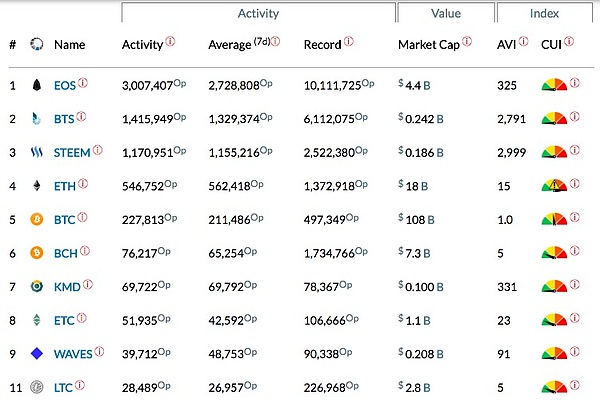600x403 pixels.
Task: Switch to the Activity tab group
Action: pyautogui.click(x=258, y=14)
